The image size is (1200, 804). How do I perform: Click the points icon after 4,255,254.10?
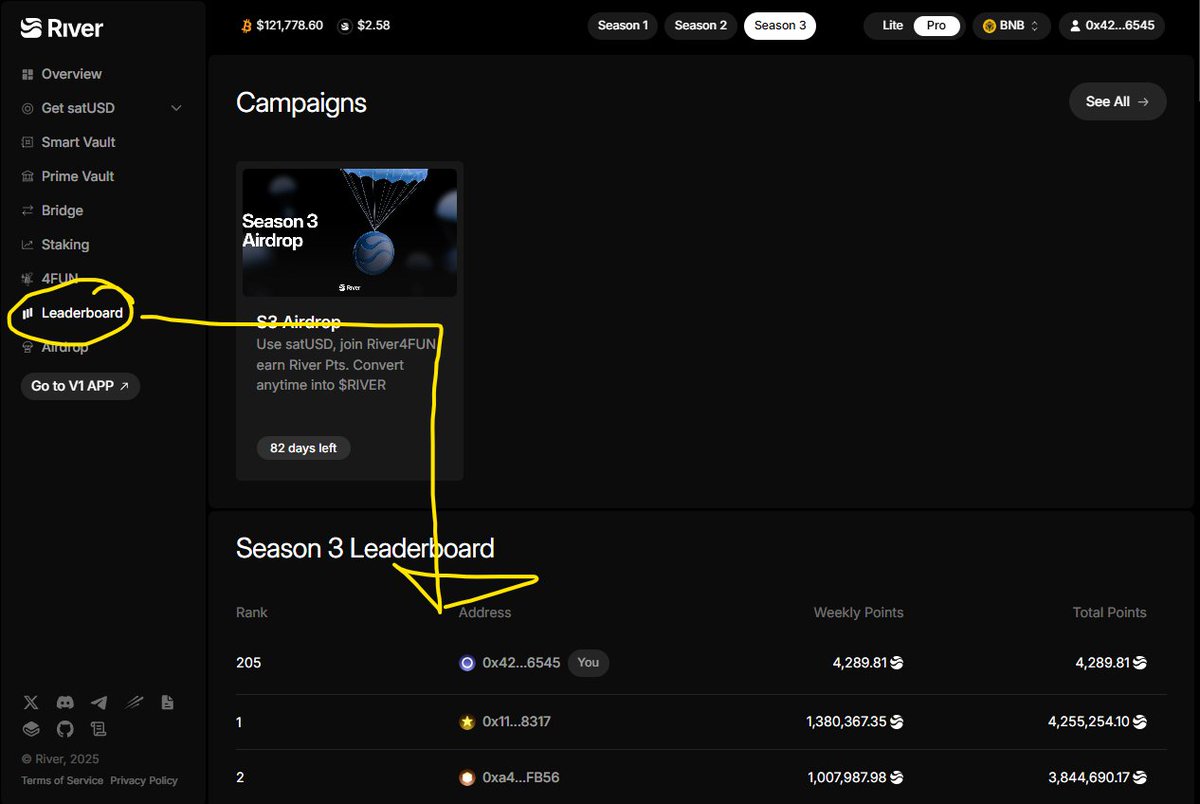(1140, 722)
